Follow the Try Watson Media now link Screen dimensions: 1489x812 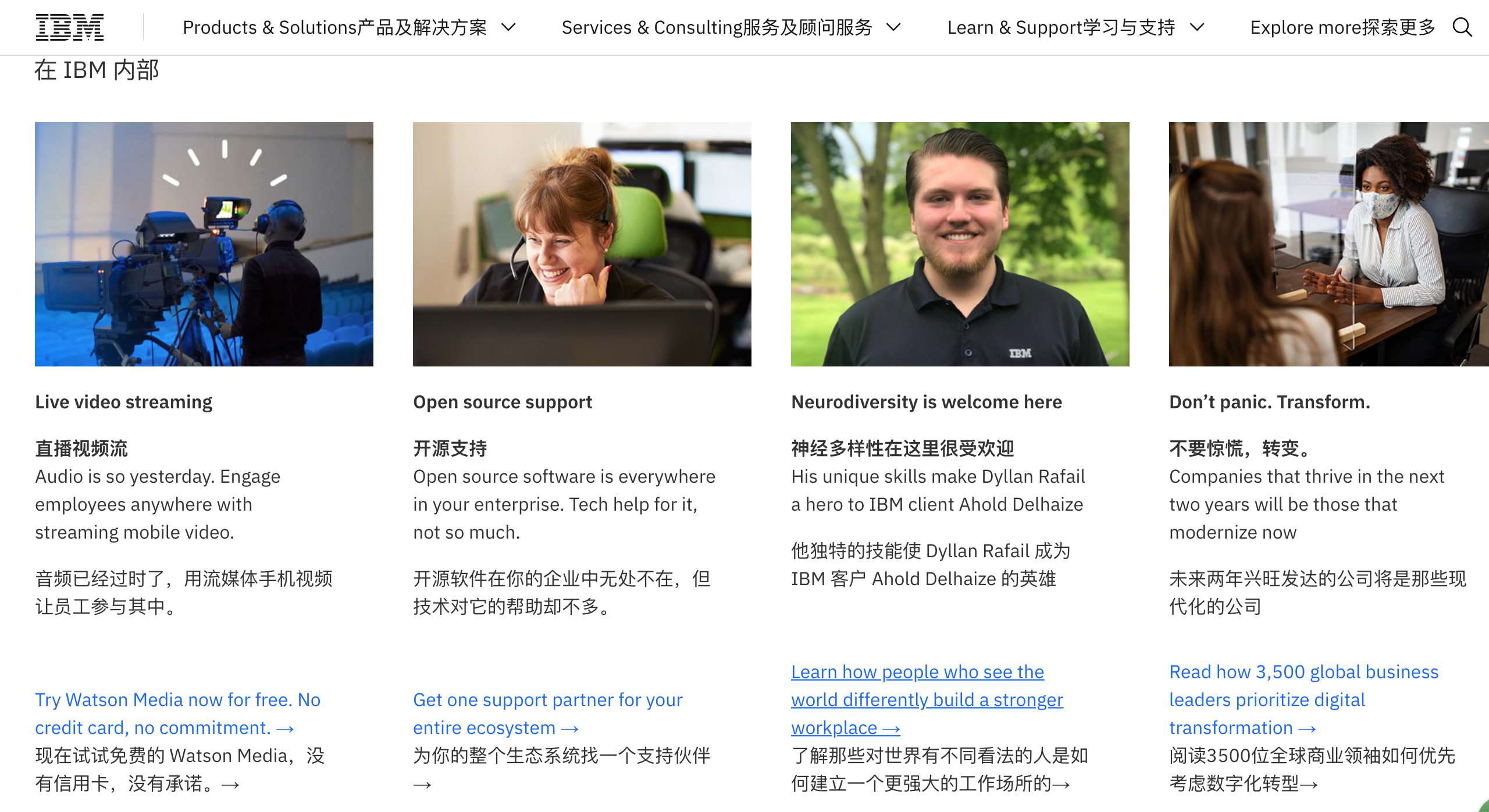click(177, 714)
